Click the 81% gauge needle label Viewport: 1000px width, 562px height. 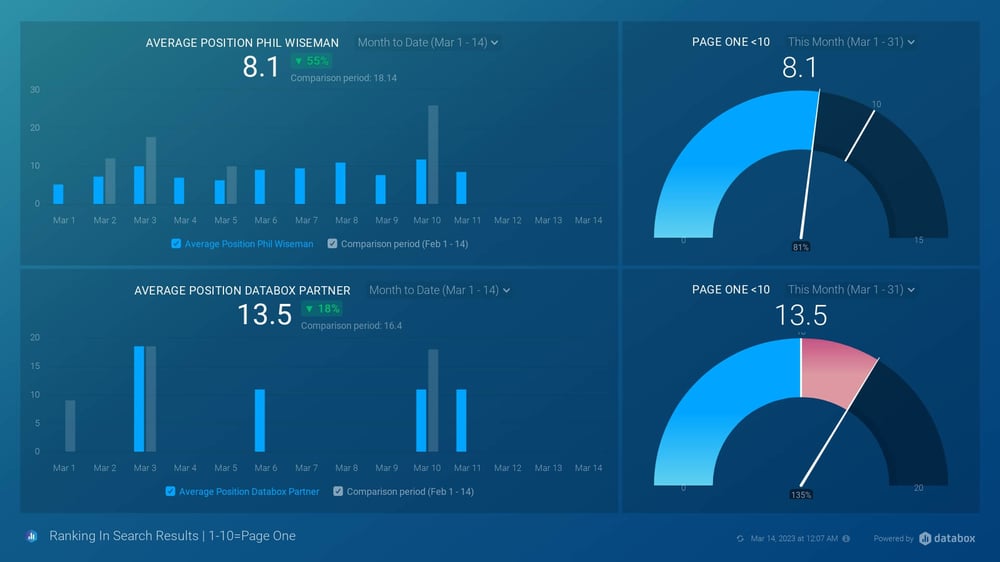point(800,247)
